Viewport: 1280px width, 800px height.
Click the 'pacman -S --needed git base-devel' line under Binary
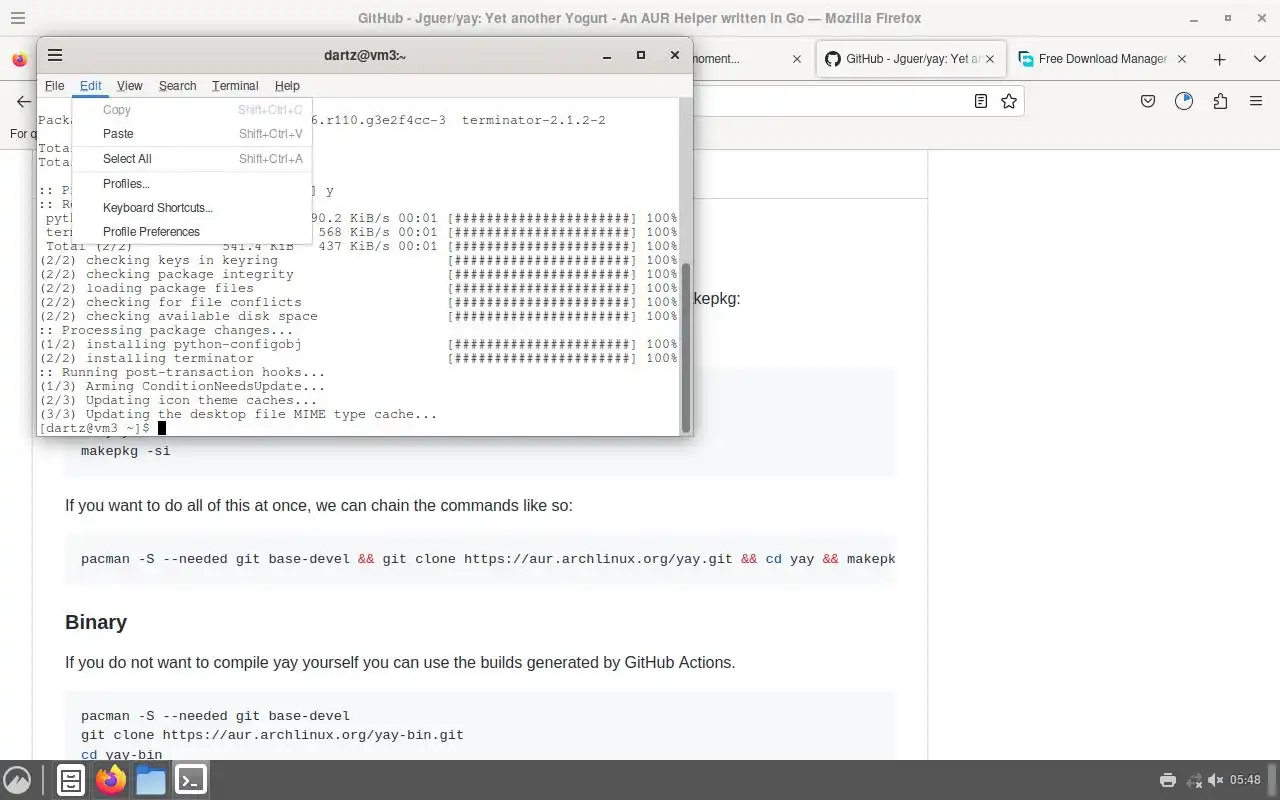[215, 716]
